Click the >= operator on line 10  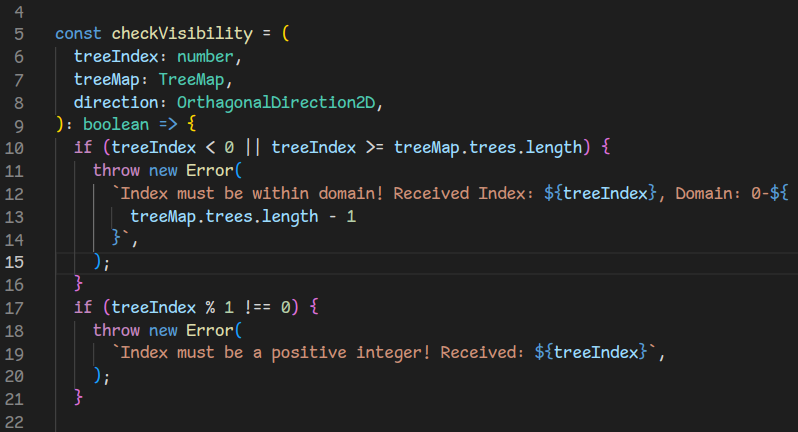tap(375, 148)
